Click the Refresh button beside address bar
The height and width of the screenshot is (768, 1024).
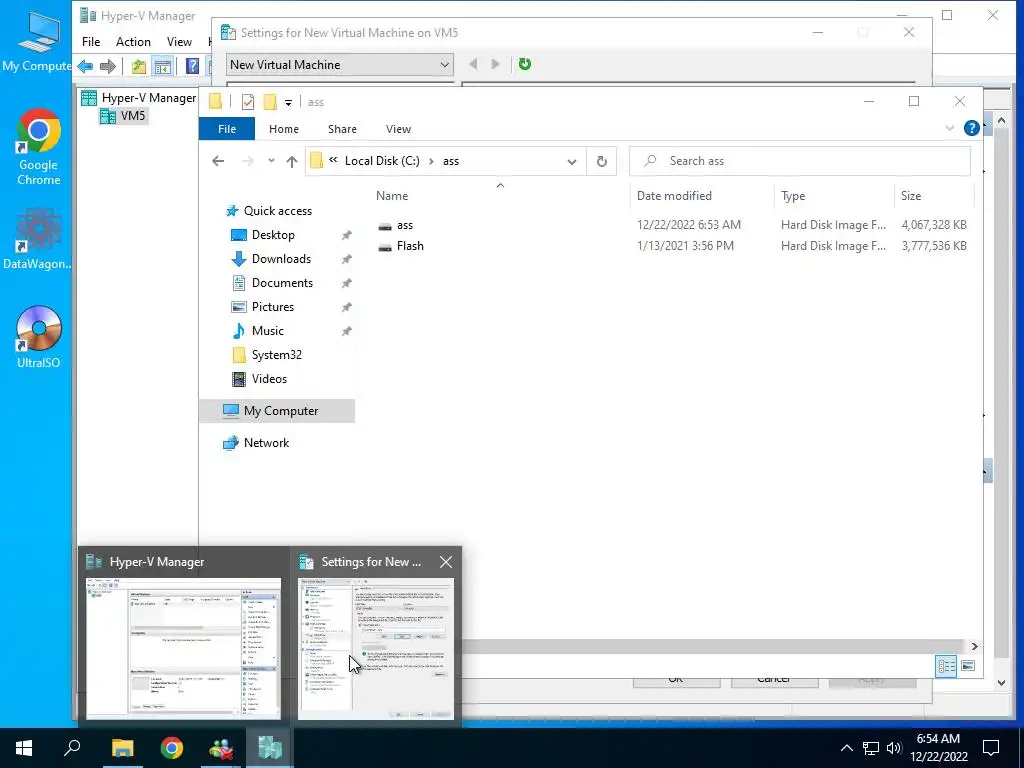click(601, 161)
